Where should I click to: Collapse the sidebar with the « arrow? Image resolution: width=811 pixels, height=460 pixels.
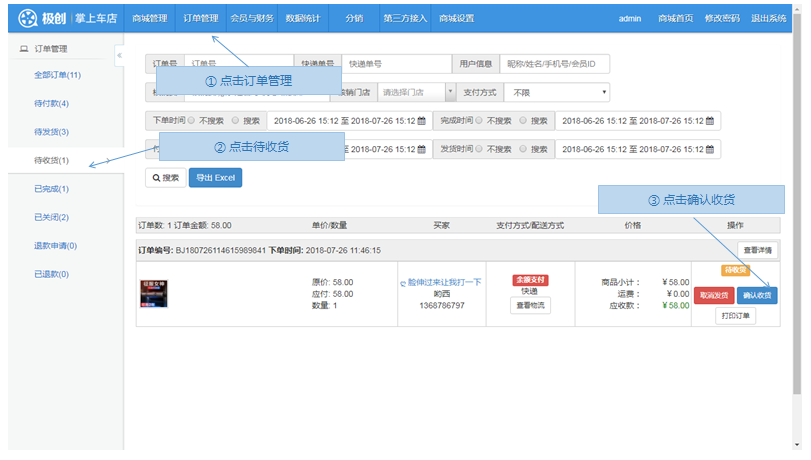pyautogui.click(x=119, y=55)
